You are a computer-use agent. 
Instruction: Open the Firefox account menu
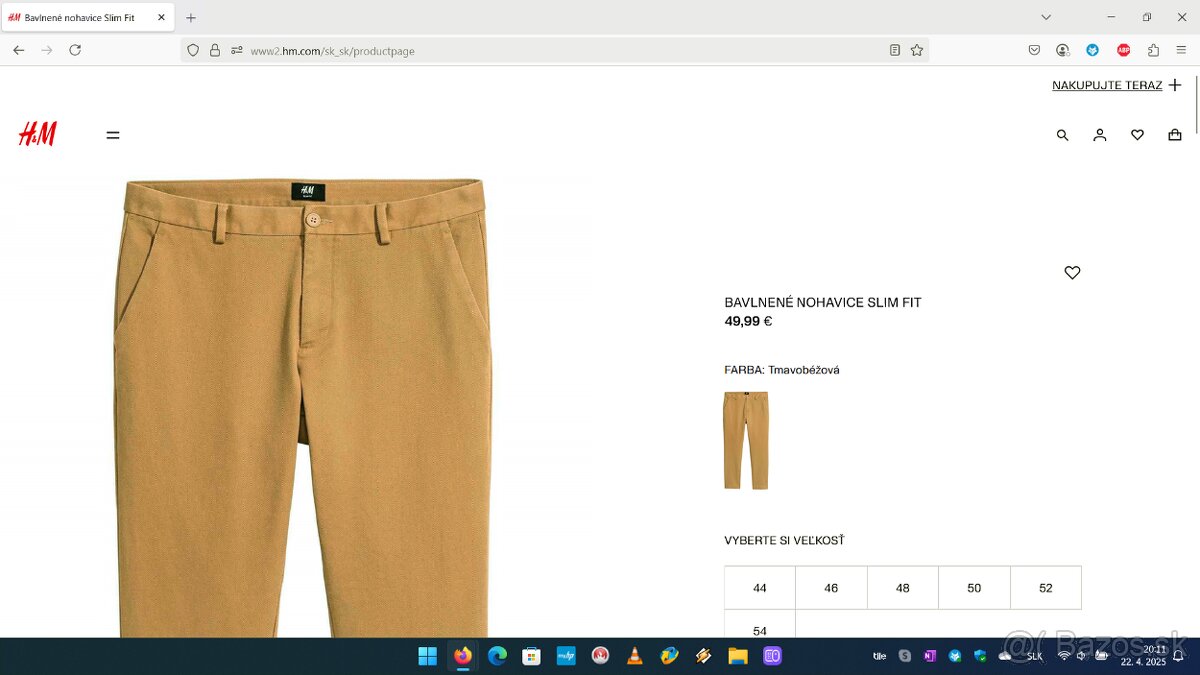pyautogui.click(x=1063, y=50)
